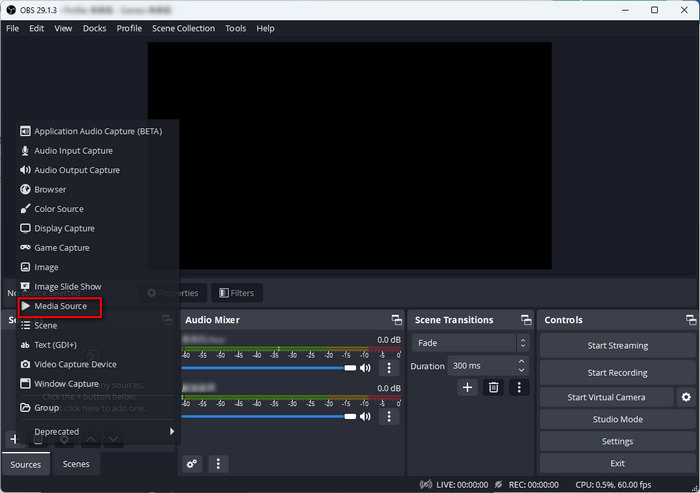Choose Media Source from the add menu
The width and height of the screenshot is (700, 493).
(60, 306)
